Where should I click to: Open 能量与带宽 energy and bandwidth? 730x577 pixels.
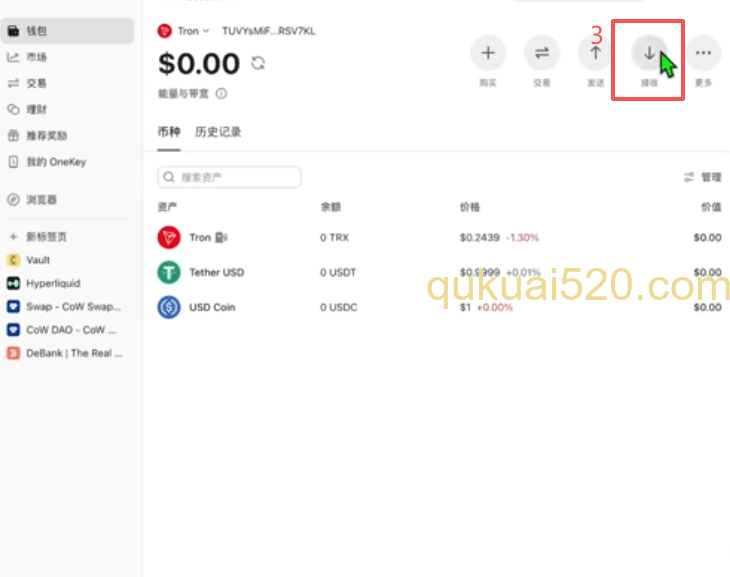183,94
